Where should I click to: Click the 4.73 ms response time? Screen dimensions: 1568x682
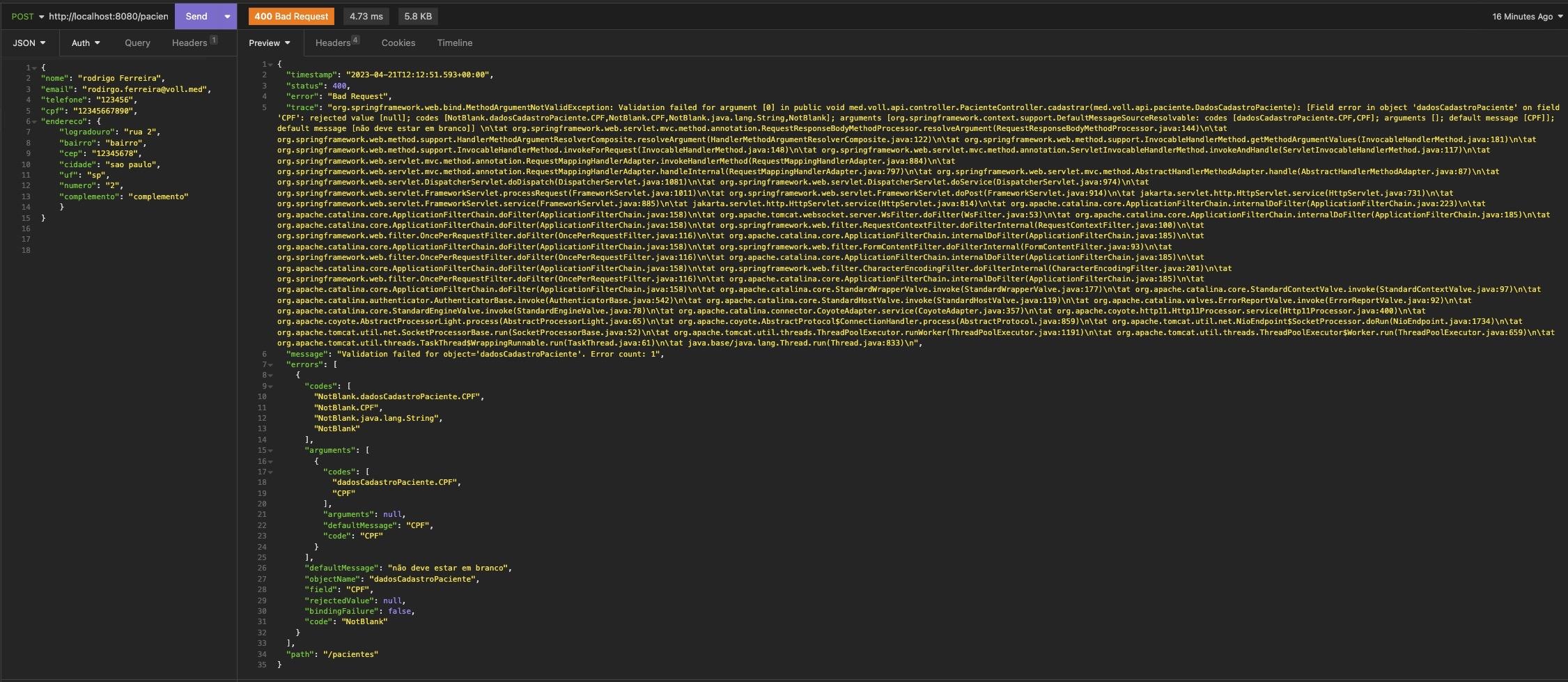pos(366,16)
